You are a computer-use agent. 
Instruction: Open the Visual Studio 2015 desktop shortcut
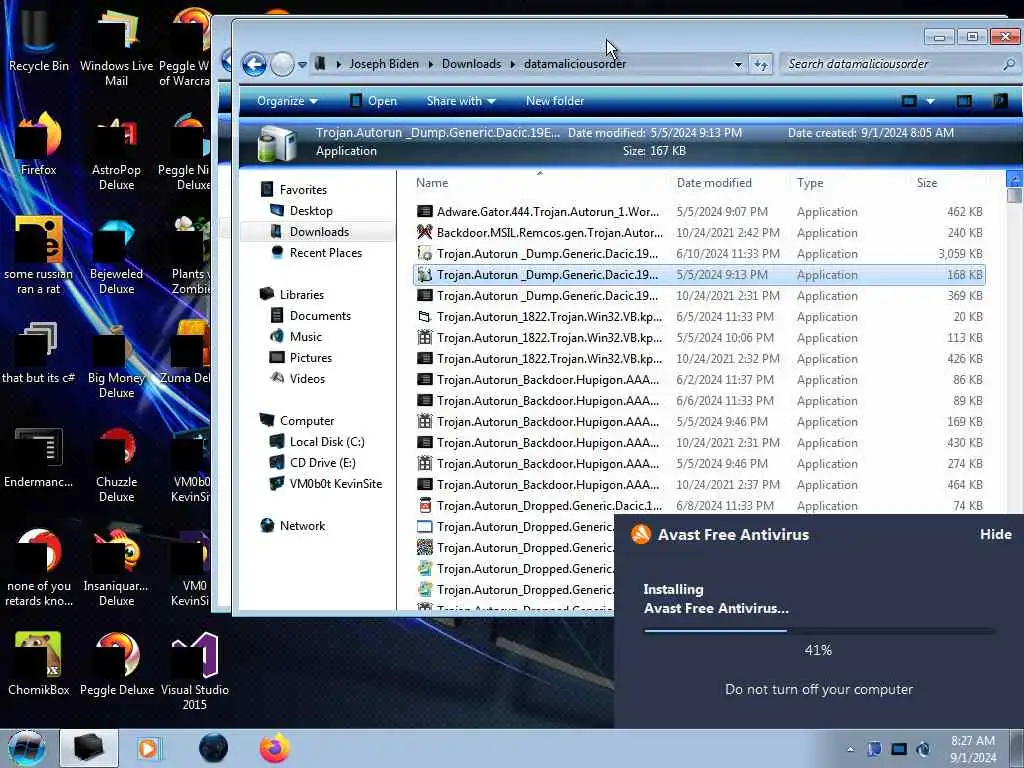pos(194,671)
